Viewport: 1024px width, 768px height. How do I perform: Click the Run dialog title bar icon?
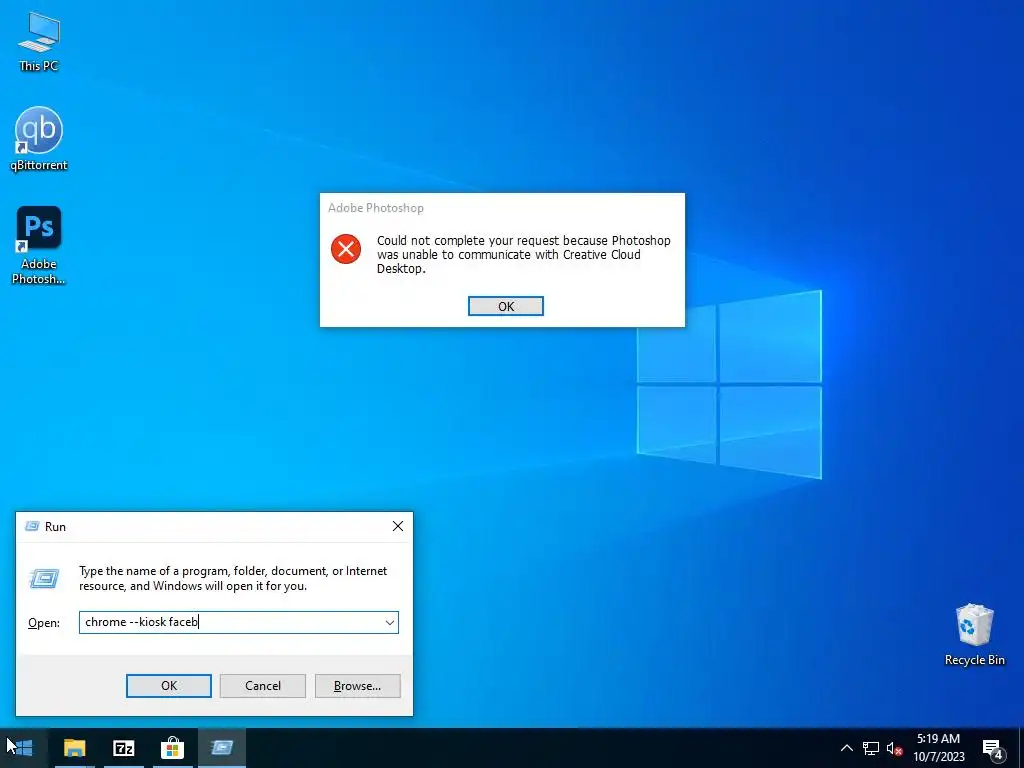click(x=32, y=526)
